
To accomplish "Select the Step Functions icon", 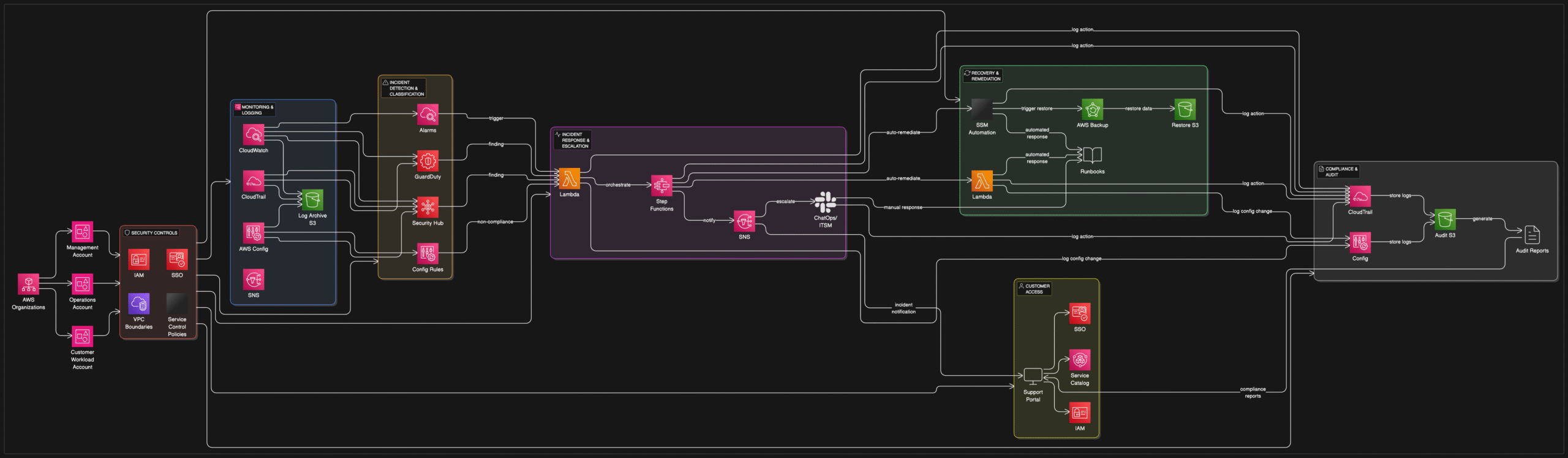I will pyautogui.click(x=661, y=185).
